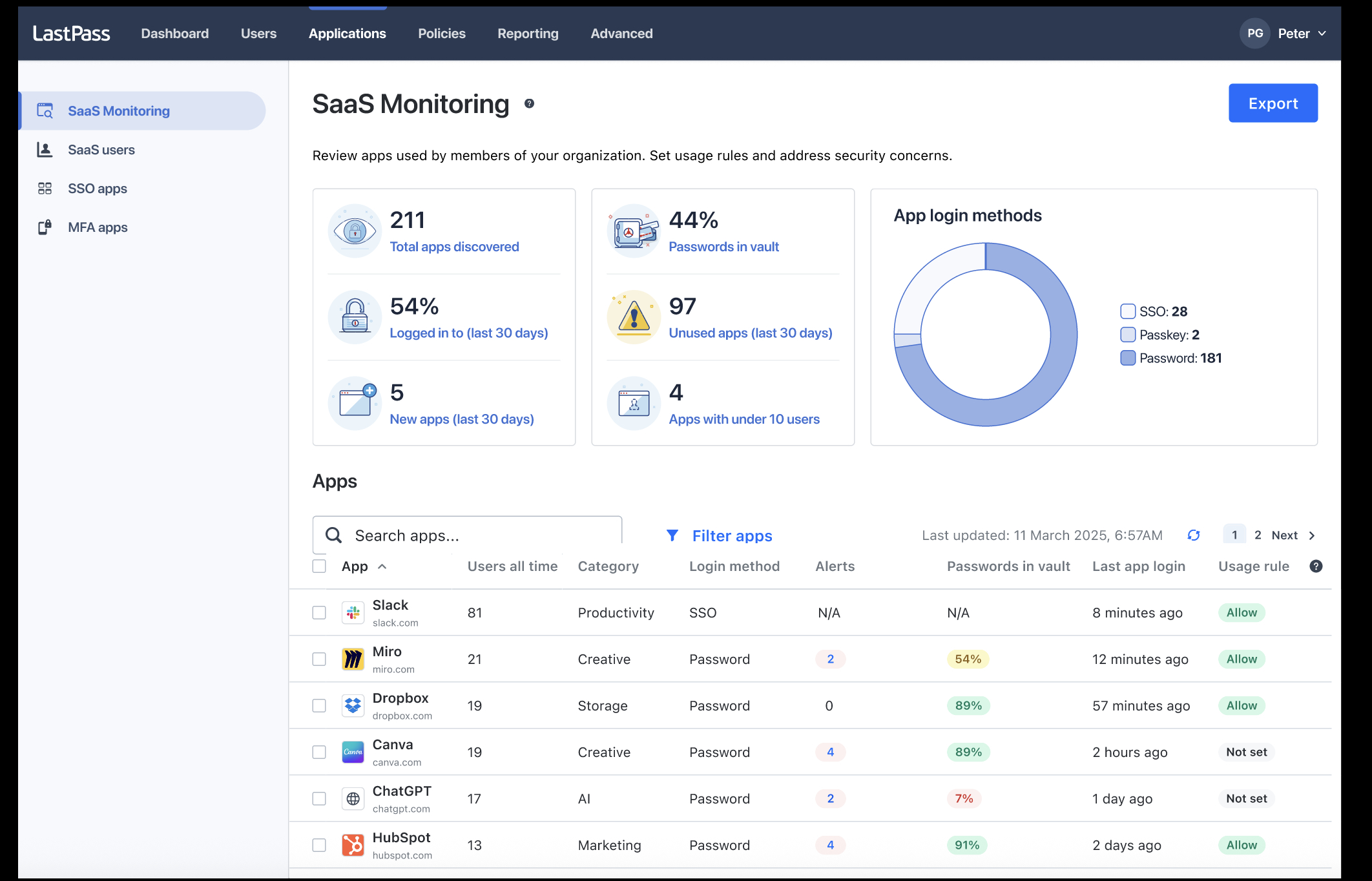The width and height of the screenshot is (1372, 881).
Task: Click the help icon beside SaaS Monitoring title
Action: coord(529,104)
